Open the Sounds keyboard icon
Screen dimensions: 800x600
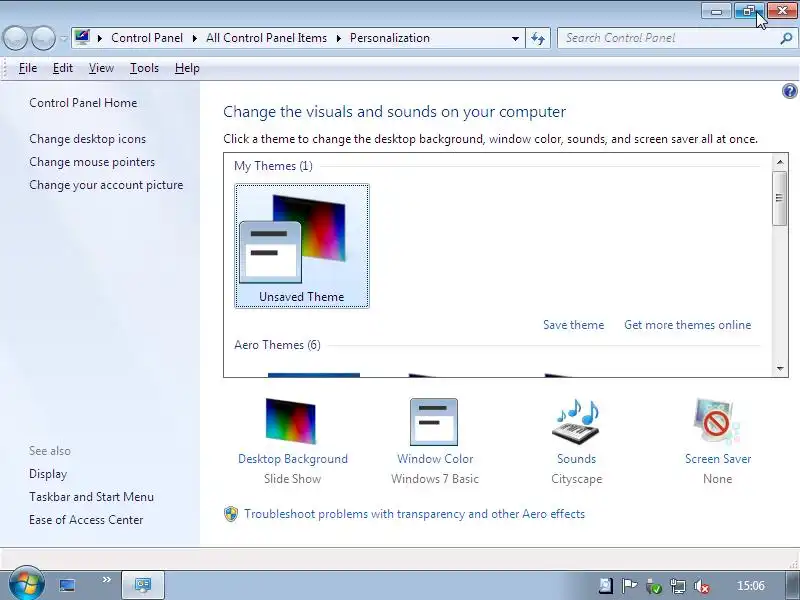point(577,421)
